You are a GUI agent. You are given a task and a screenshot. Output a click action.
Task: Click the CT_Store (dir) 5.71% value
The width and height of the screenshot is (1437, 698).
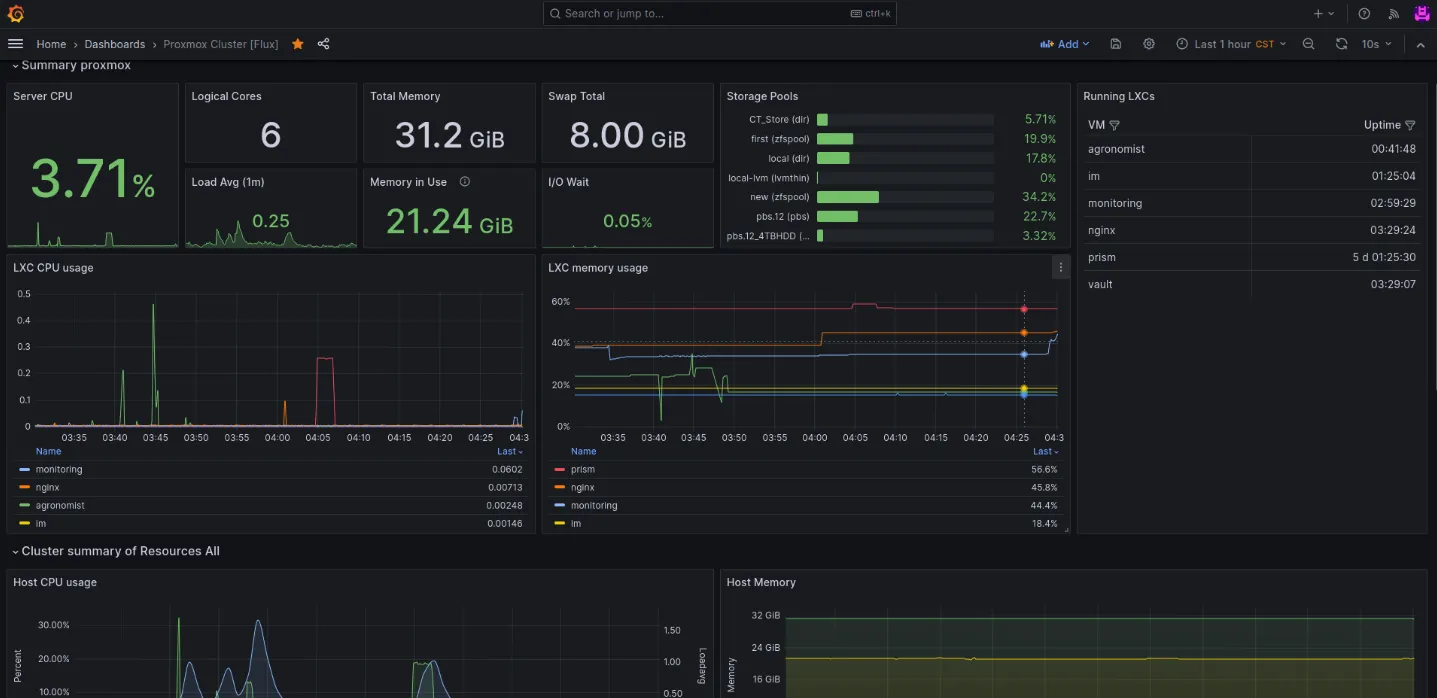point(1040,119)
